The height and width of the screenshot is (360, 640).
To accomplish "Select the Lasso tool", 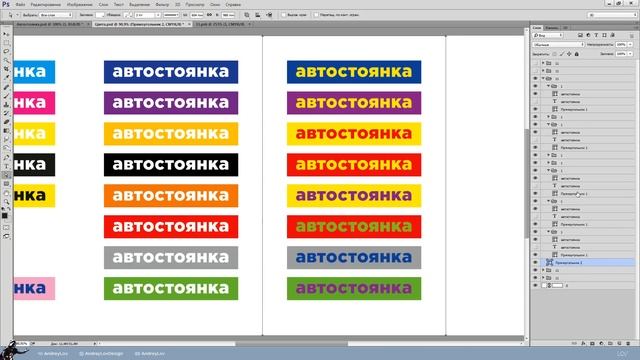I will [6, 51].
